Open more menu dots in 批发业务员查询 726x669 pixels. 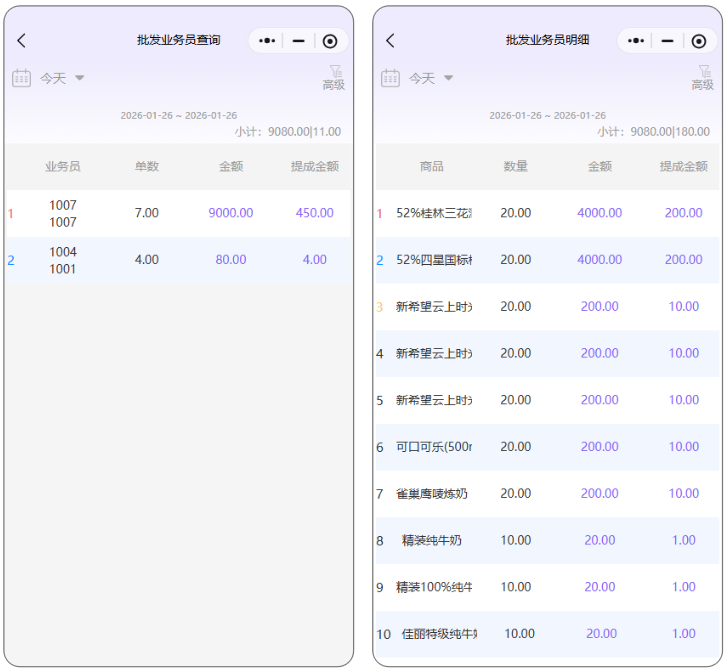click(267, 41)
